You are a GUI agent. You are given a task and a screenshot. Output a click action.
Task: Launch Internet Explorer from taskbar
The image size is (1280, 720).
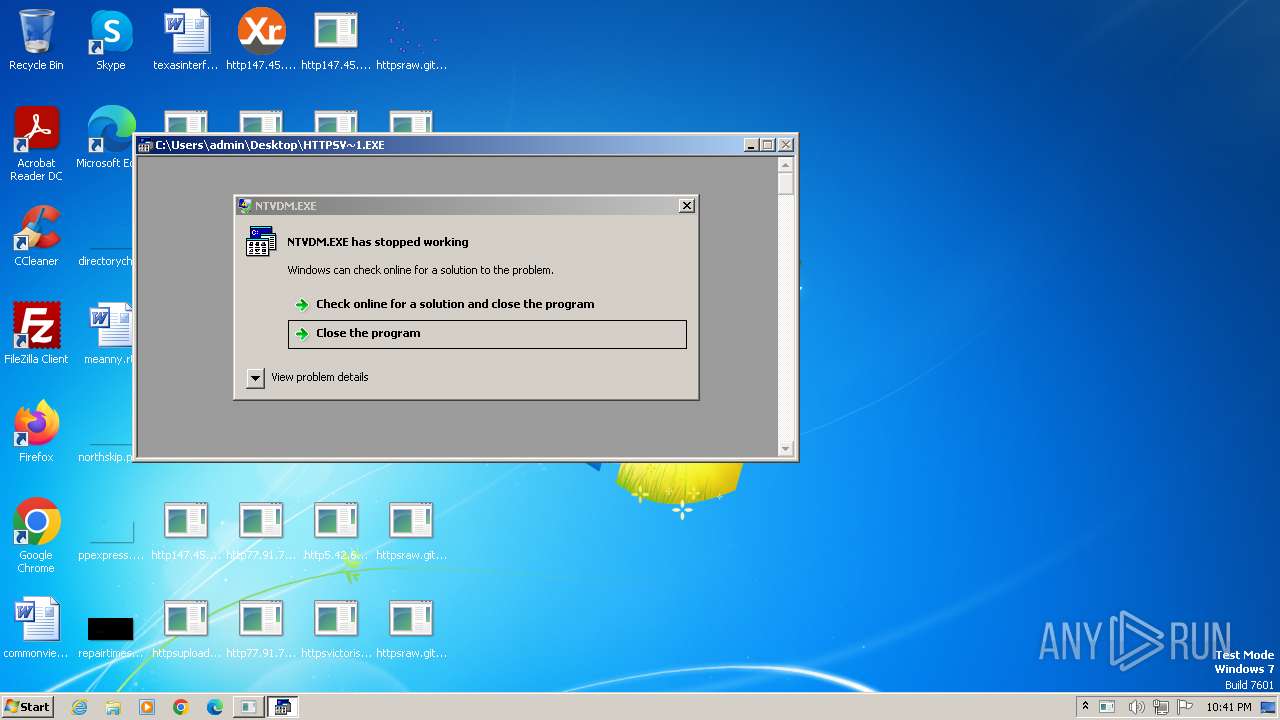click(x=79, y=707)
